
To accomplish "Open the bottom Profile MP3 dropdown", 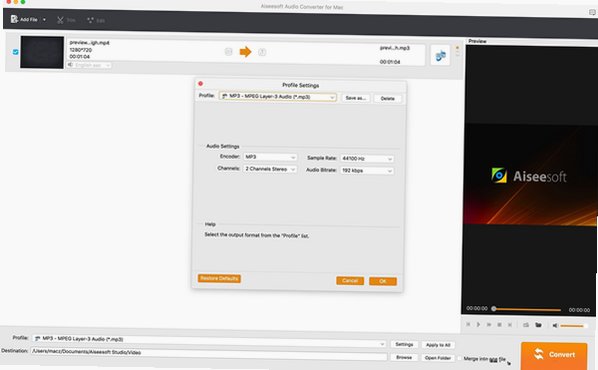I will (209, 341).
